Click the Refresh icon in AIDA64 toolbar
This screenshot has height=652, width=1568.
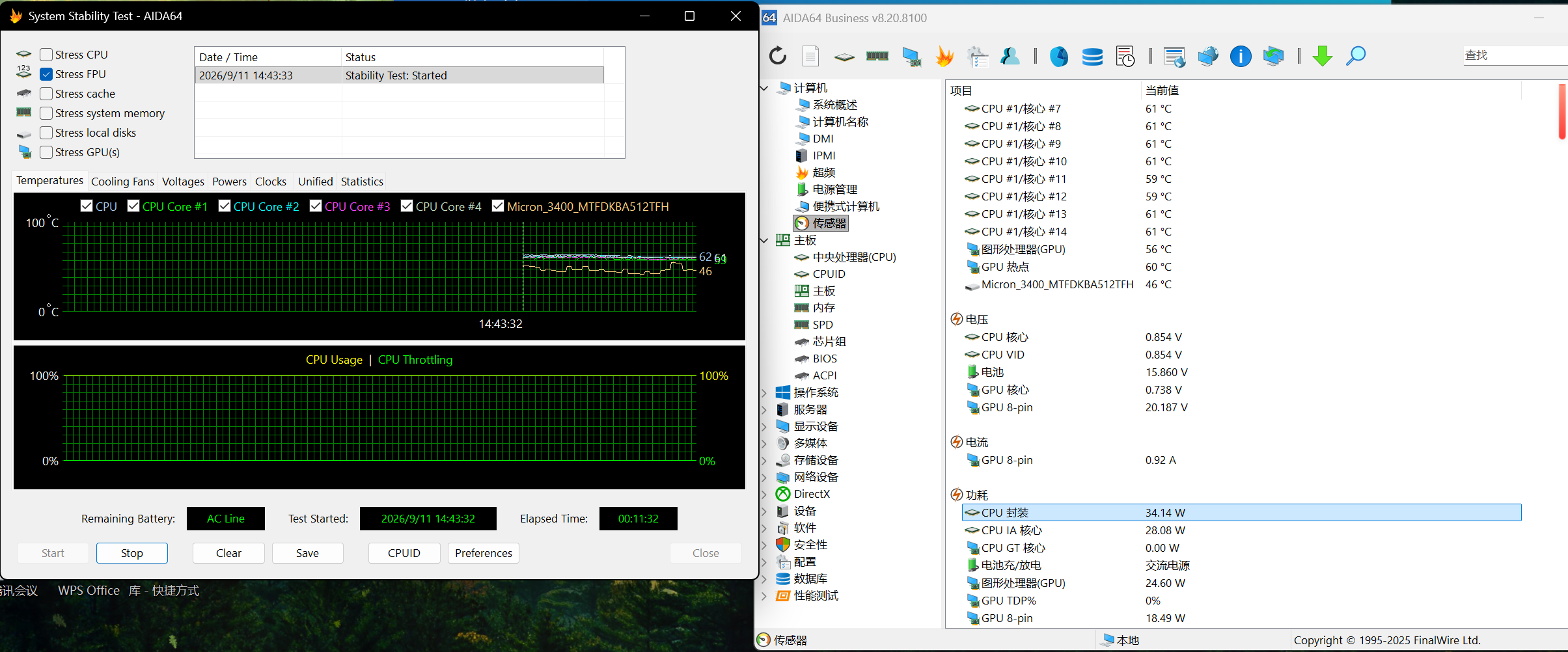pyautogui.click(x=778, y=56)
